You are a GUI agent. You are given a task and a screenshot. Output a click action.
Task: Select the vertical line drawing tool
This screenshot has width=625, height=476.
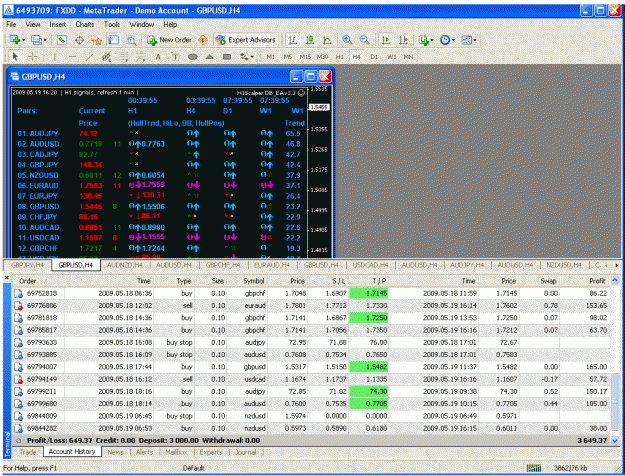pos(54,57)
